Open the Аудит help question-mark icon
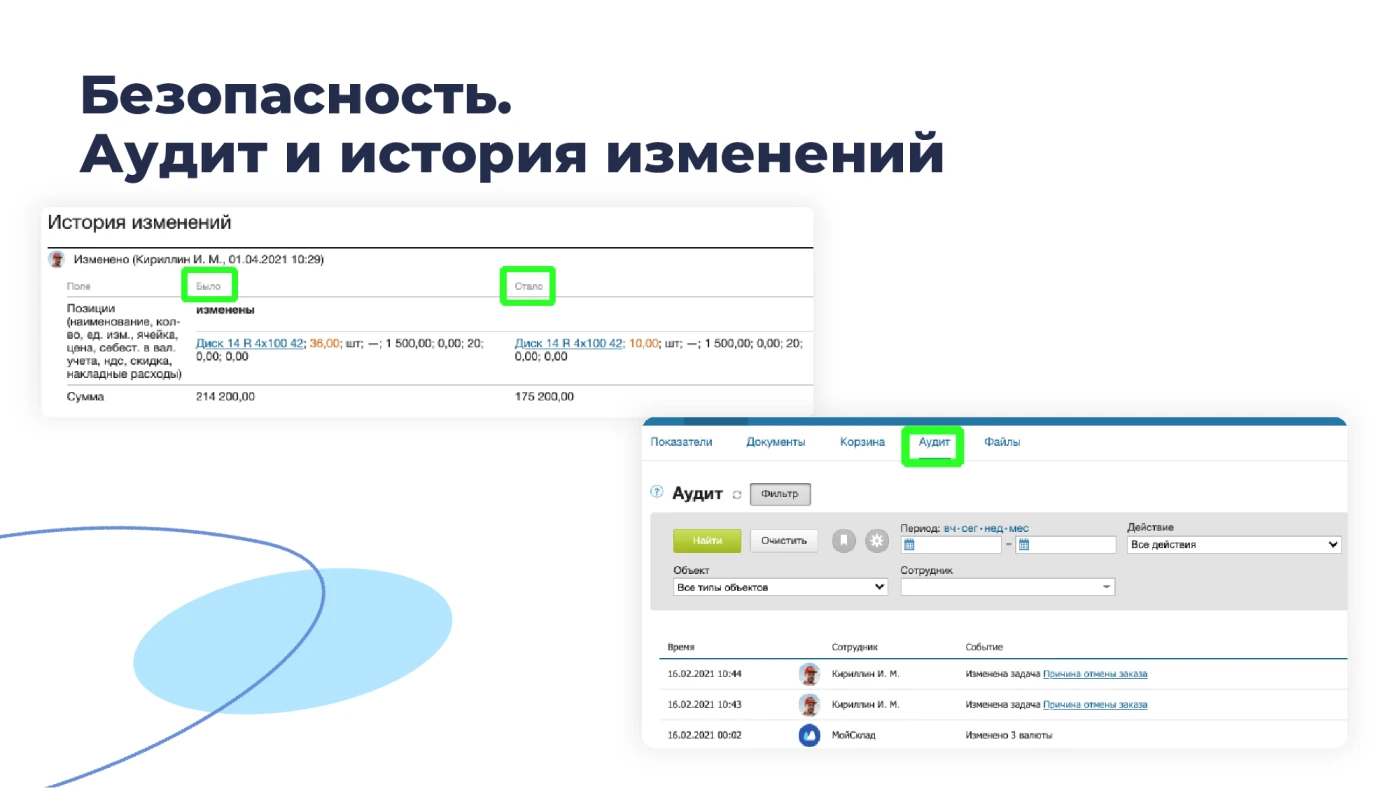Image resolution: width=1400 pixels, height=788 pixels. point(657,492)
